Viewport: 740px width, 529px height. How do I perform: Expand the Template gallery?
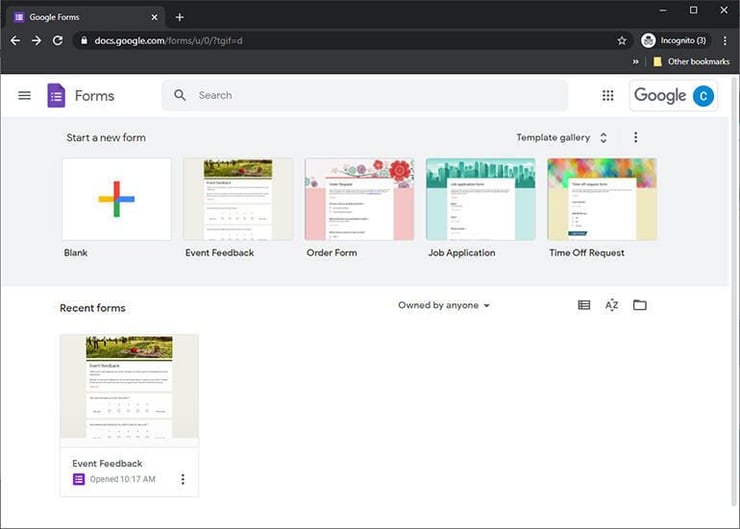(561, 138)
